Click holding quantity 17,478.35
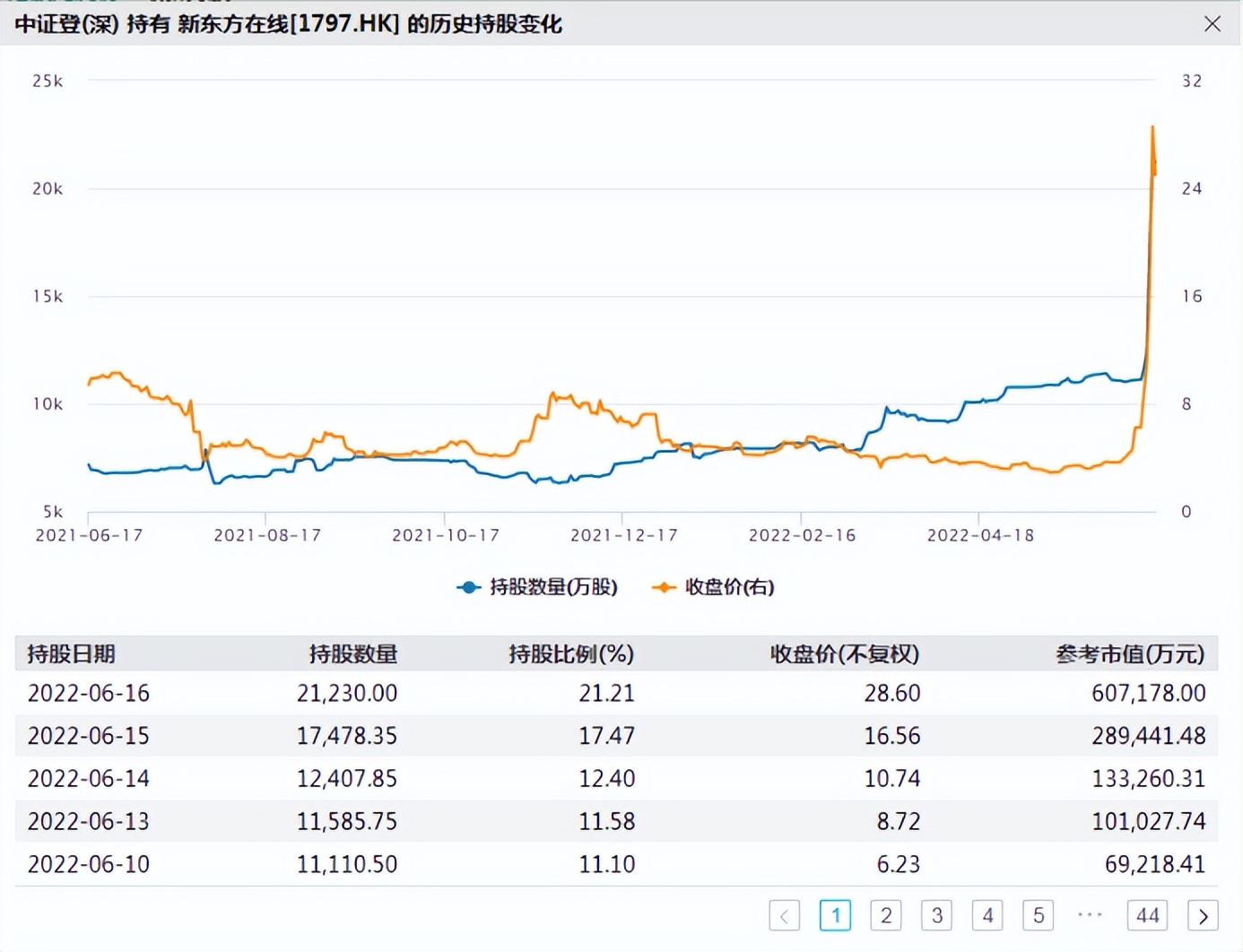Viewport: 1243px width, 952px height. click(x=347, y=736)
